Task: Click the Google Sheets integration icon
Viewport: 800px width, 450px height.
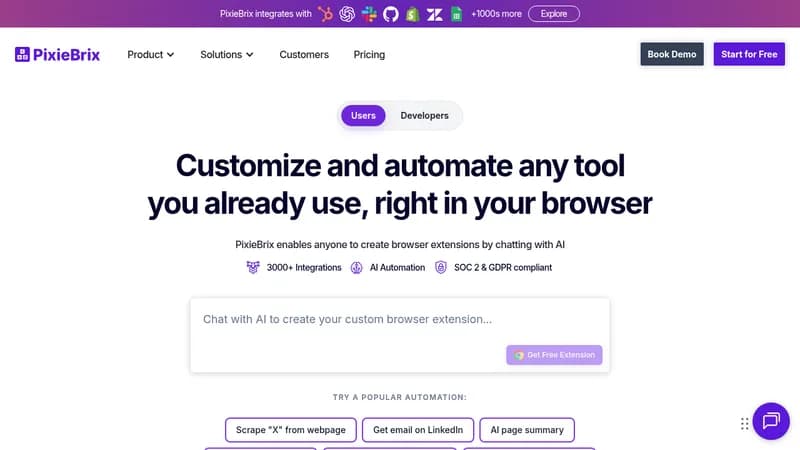Action: pos(457,14)
